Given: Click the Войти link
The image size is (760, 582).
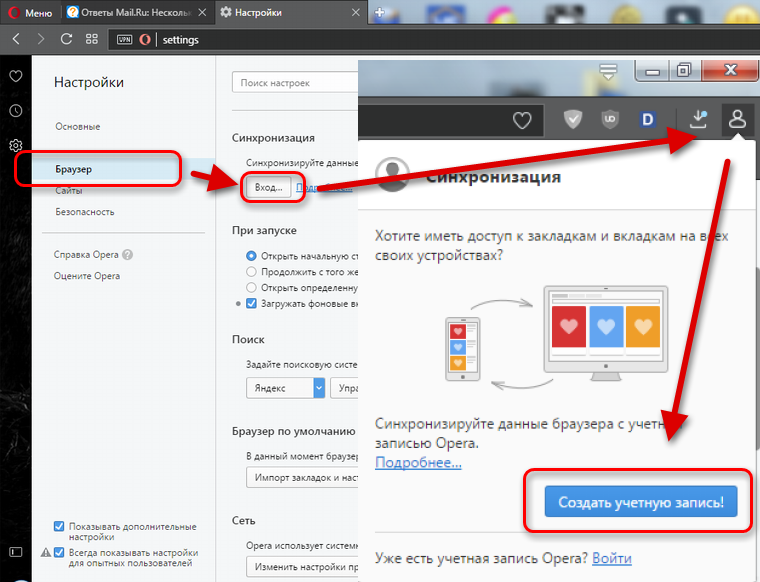Looking at the screenshot, I should click(x=612, y=558).
